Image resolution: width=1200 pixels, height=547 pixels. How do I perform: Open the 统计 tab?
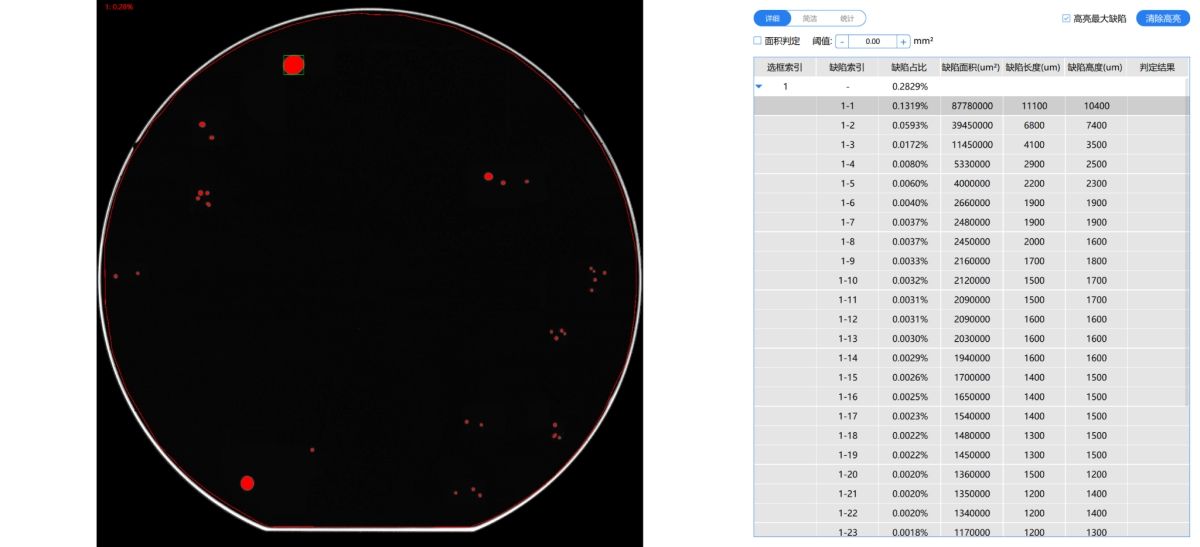point(847,18)
